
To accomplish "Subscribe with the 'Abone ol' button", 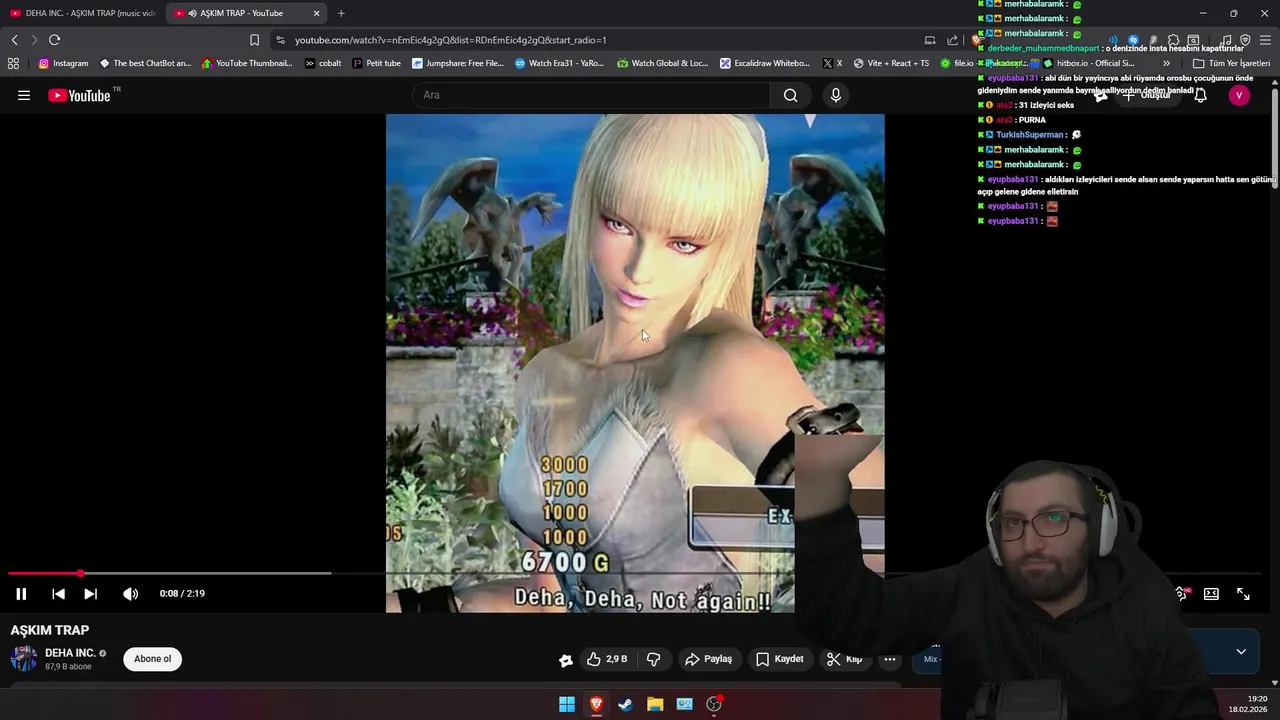I will [153, 659].
